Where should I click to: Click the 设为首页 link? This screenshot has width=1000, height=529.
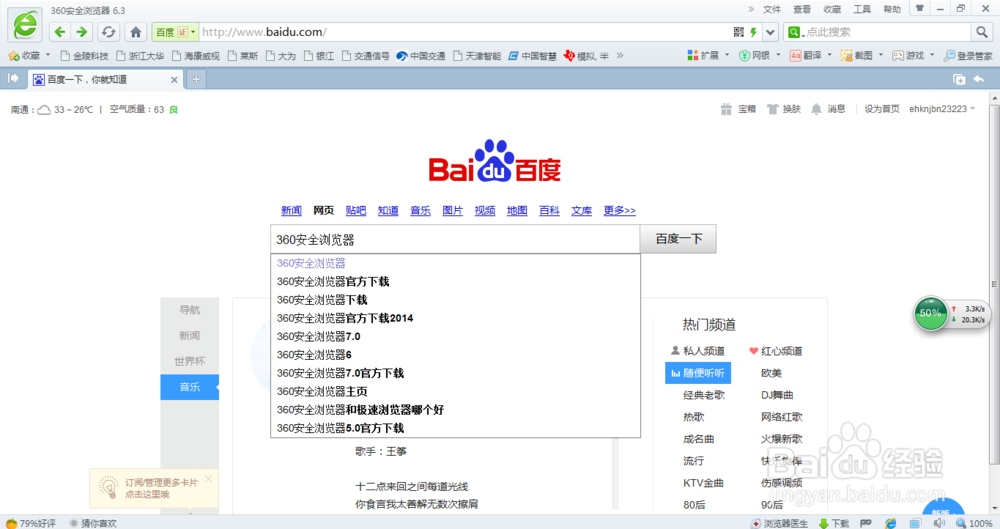coord(881,109)
